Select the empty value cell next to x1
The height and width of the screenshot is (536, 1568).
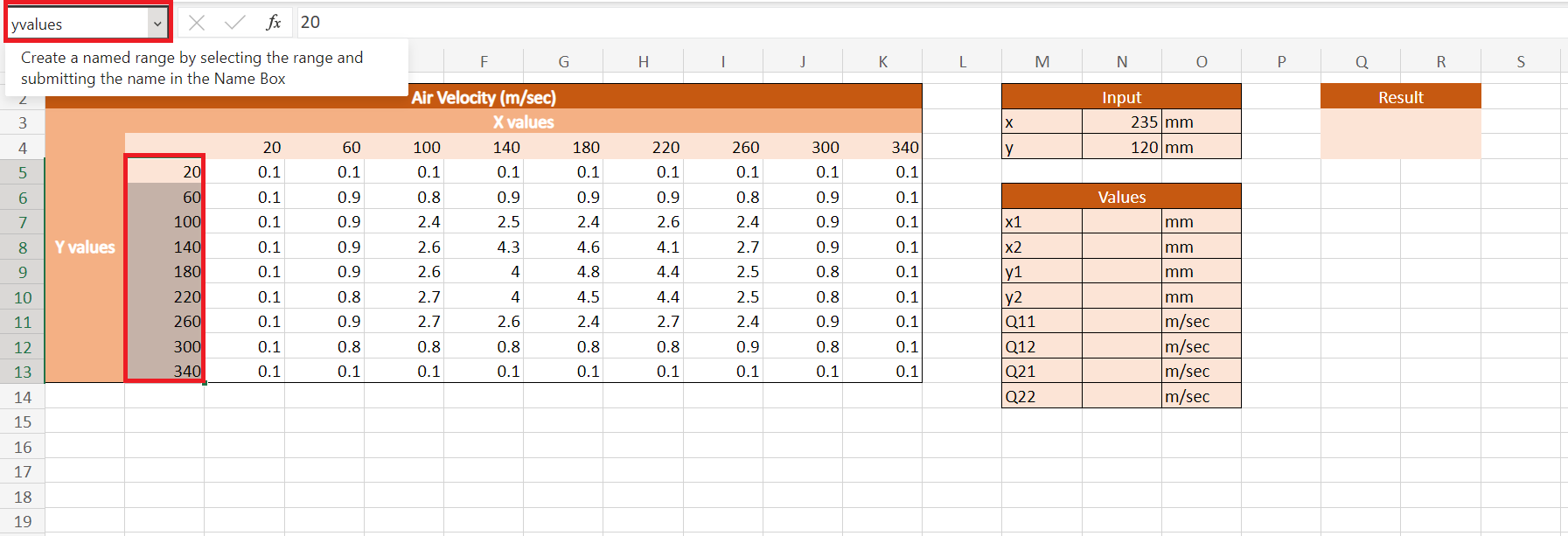pos(1121,222)
